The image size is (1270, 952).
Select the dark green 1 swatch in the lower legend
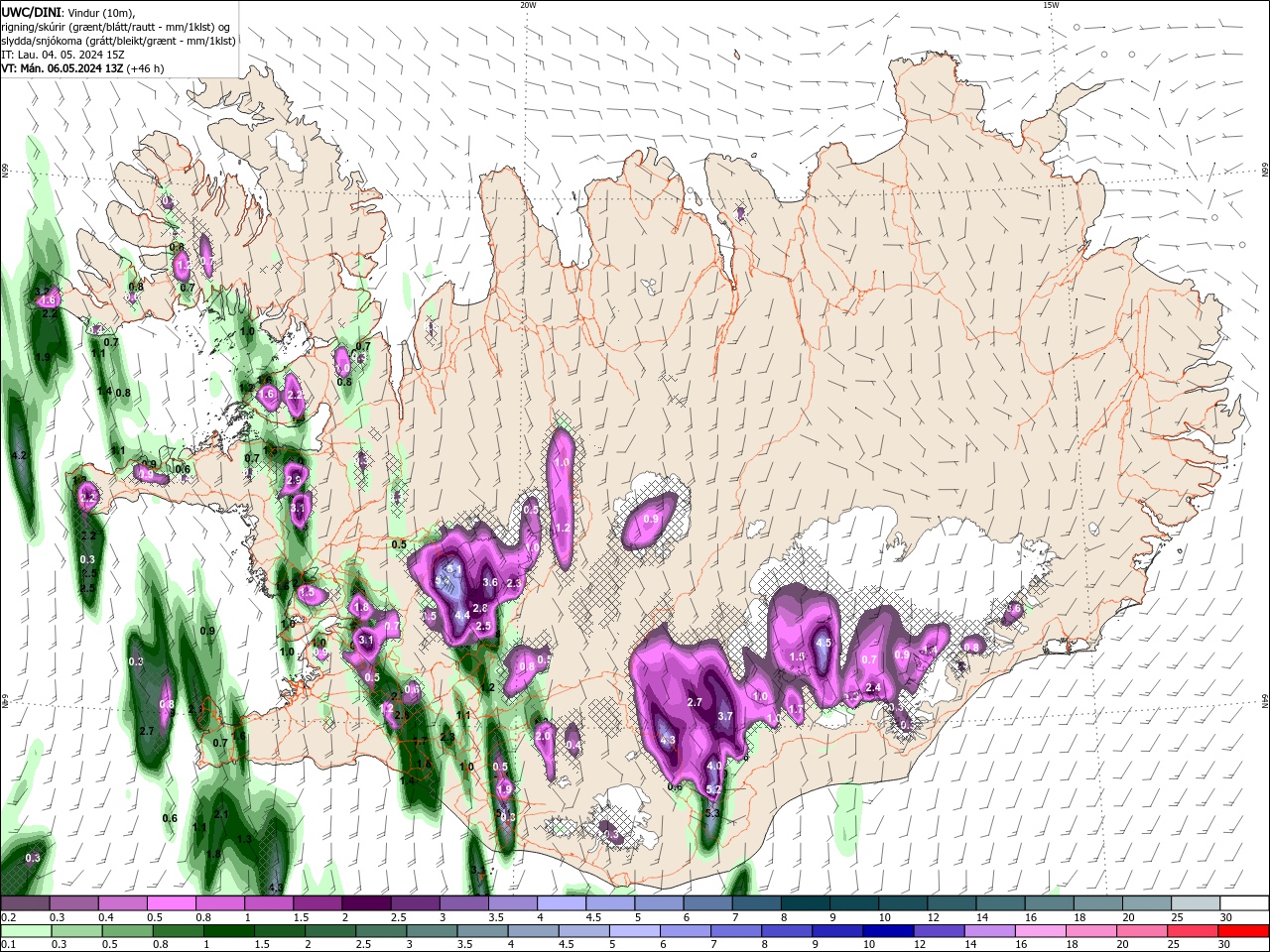coord(227,931)
